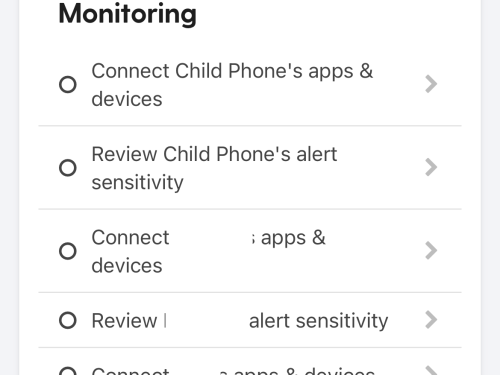Select single-line "Review ... alert sensitivity" entry
The height and width of the screenshot is (375, 500).
(x=250, y=320)
